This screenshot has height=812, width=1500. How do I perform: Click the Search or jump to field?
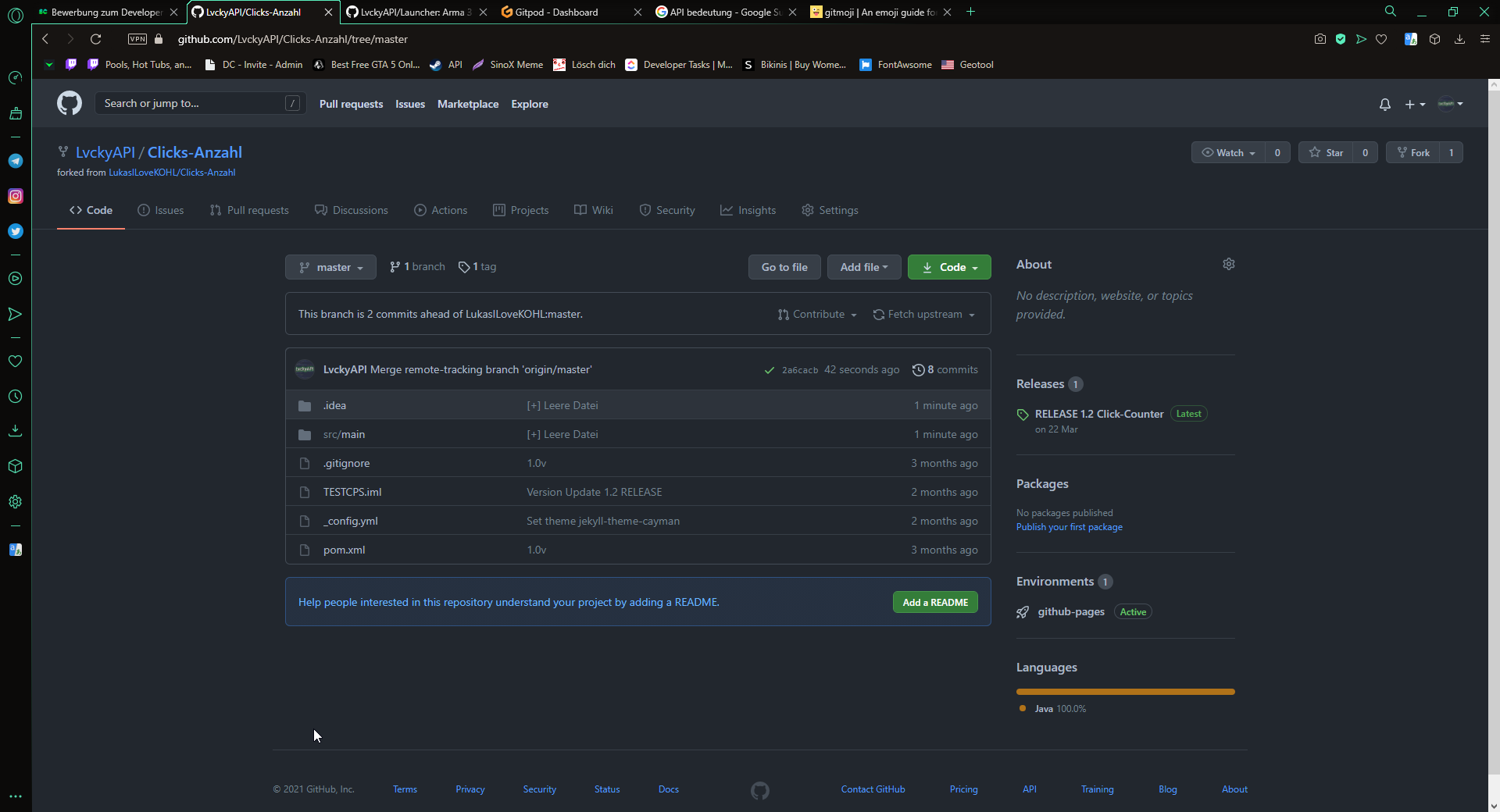pyautogui.click(x=191, y=103)
